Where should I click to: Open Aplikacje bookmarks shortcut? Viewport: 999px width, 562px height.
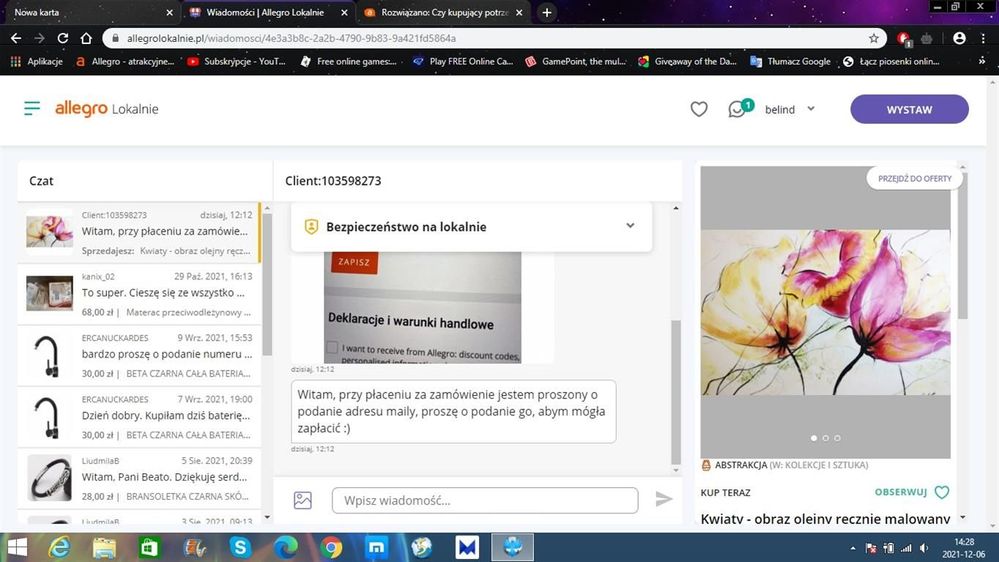pyautogui.click(x=36, y=61)
